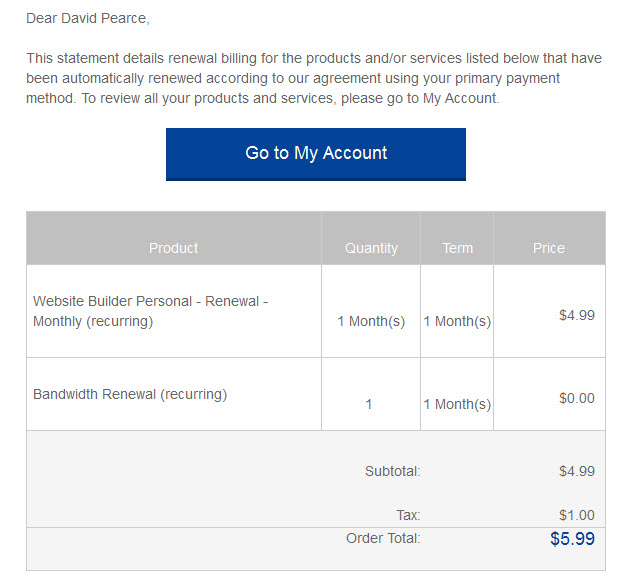The width and height of the screenshot is (624, 579).
Task: Click the Dear David Pearce greeting
Action: 88,18
